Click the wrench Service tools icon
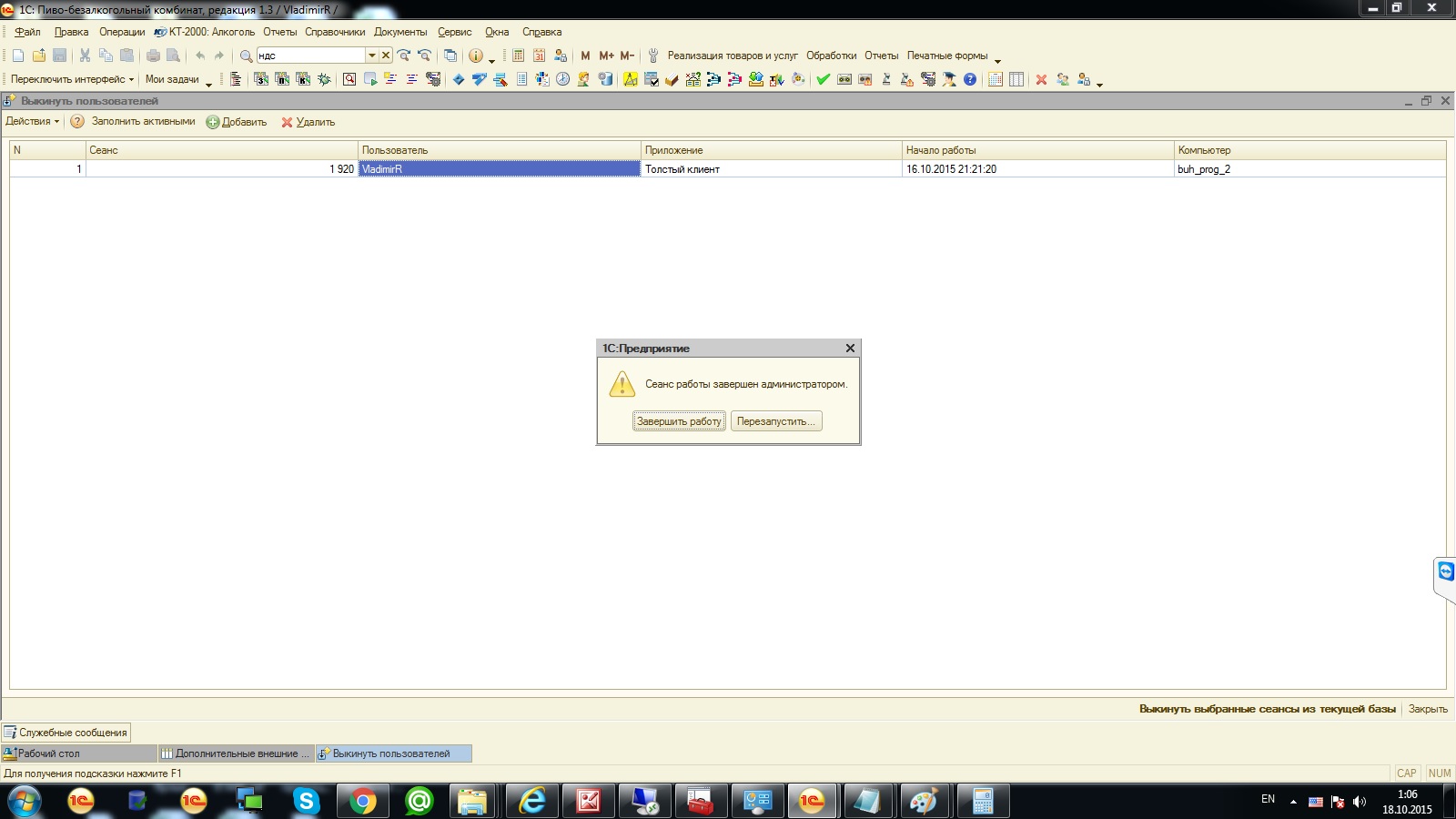 (652, 56)
